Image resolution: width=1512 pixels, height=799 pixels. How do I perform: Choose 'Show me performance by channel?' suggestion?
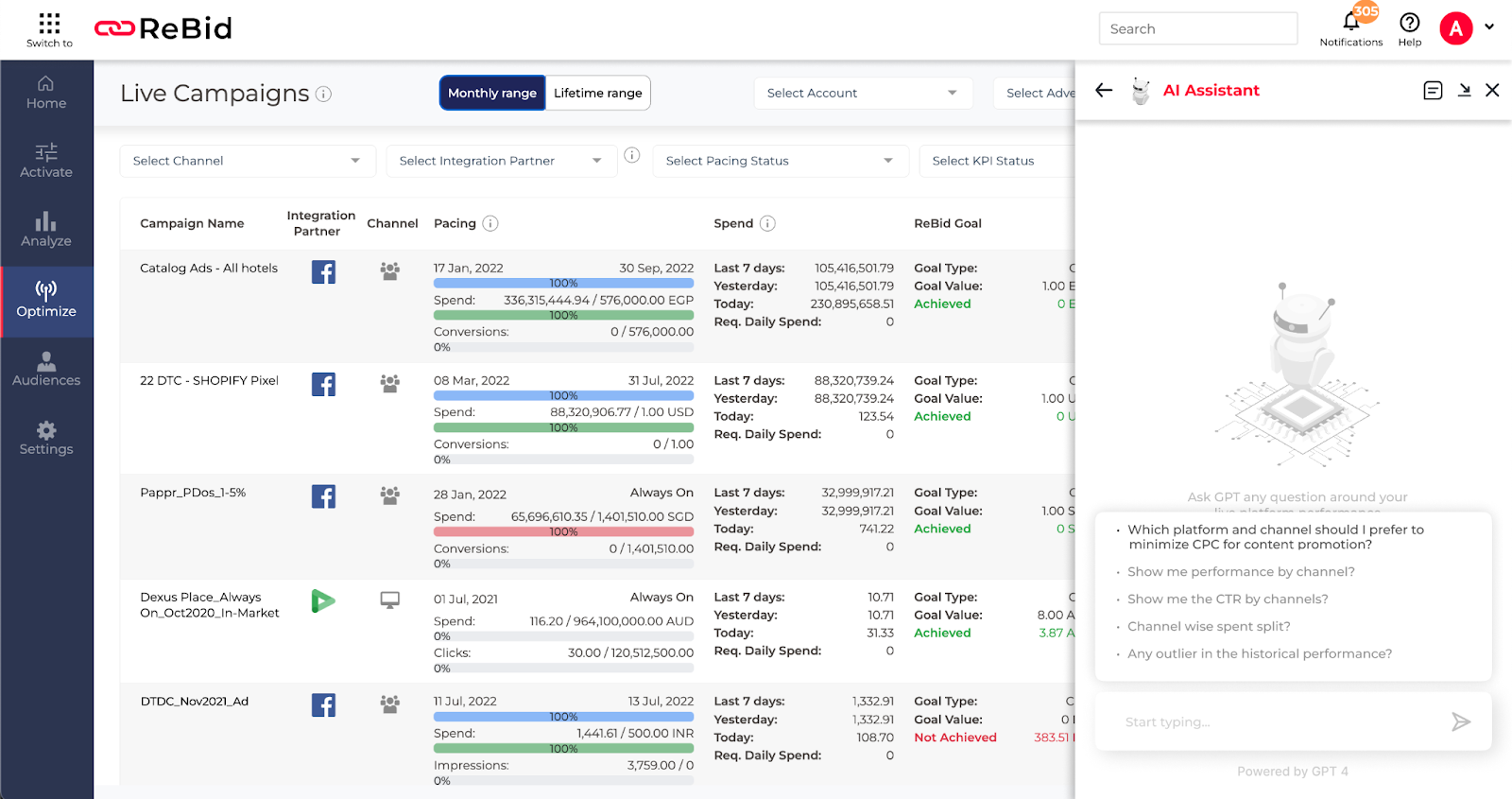point(1241,572)
